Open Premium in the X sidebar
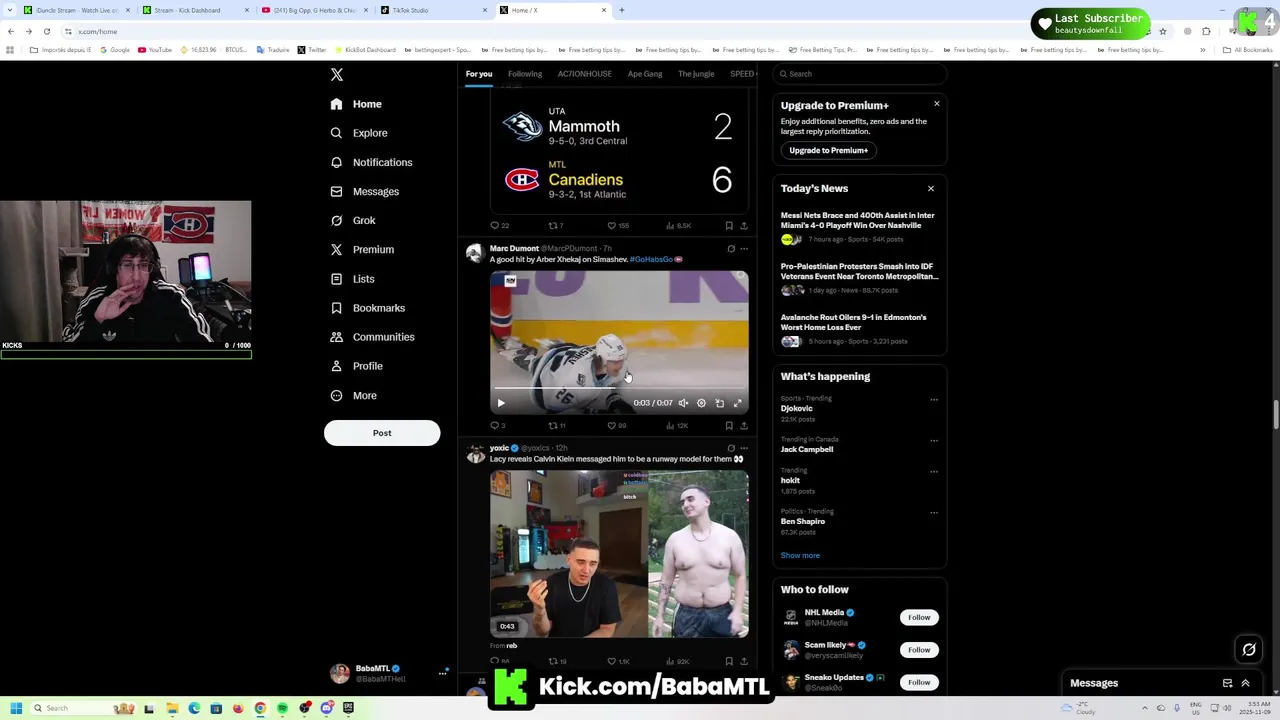The width and height of the screenshot is (1280, 720). pos(361,249)
